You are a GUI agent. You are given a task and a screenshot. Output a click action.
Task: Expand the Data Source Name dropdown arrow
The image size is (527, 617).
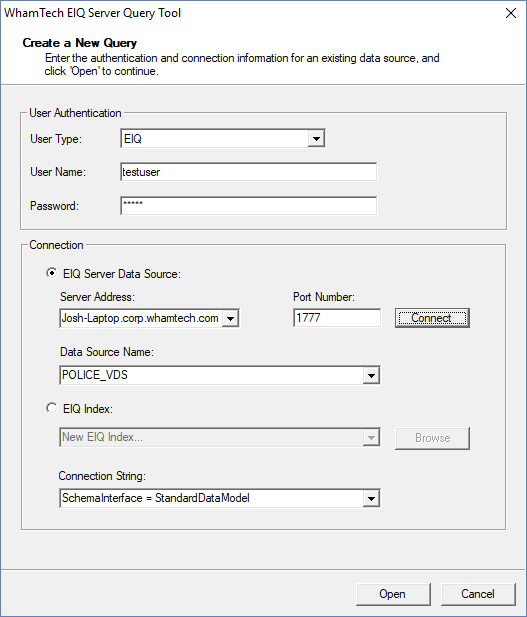click(371, 375)
